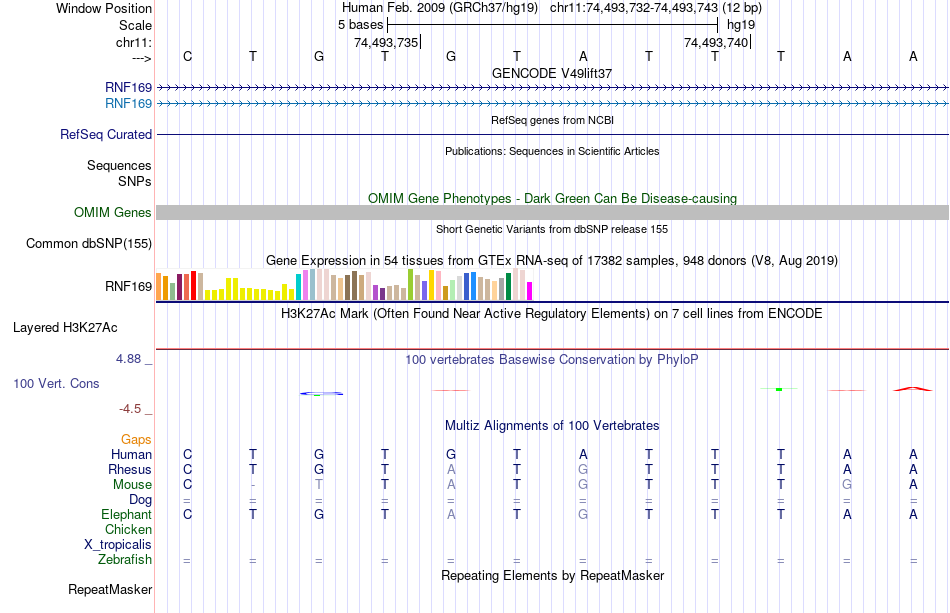The image size is (950, 613).
Task: Click the Short Genetic Variants dbSNP title
Action: [x=552, y=229]
